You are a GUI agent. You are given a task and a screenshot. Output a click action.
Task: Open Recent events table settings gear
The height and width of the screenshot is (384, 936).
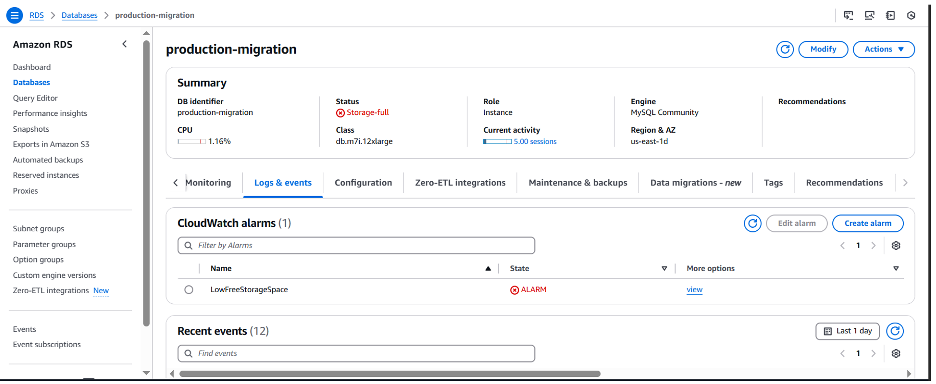(x=895, y=354)
